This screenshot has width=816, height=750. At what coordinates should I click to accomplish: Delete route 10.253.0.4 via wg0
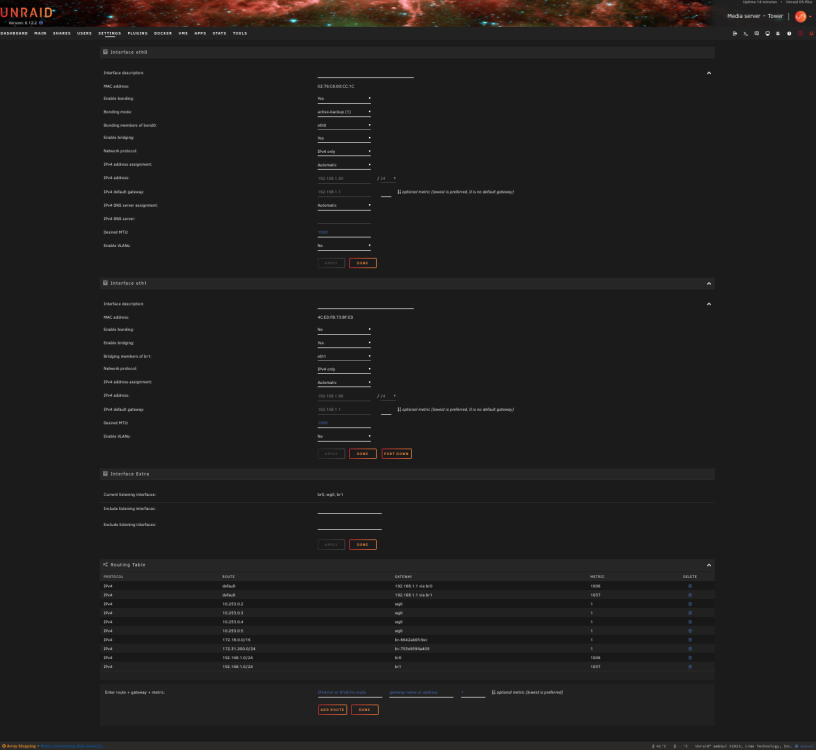pos(690,621)
